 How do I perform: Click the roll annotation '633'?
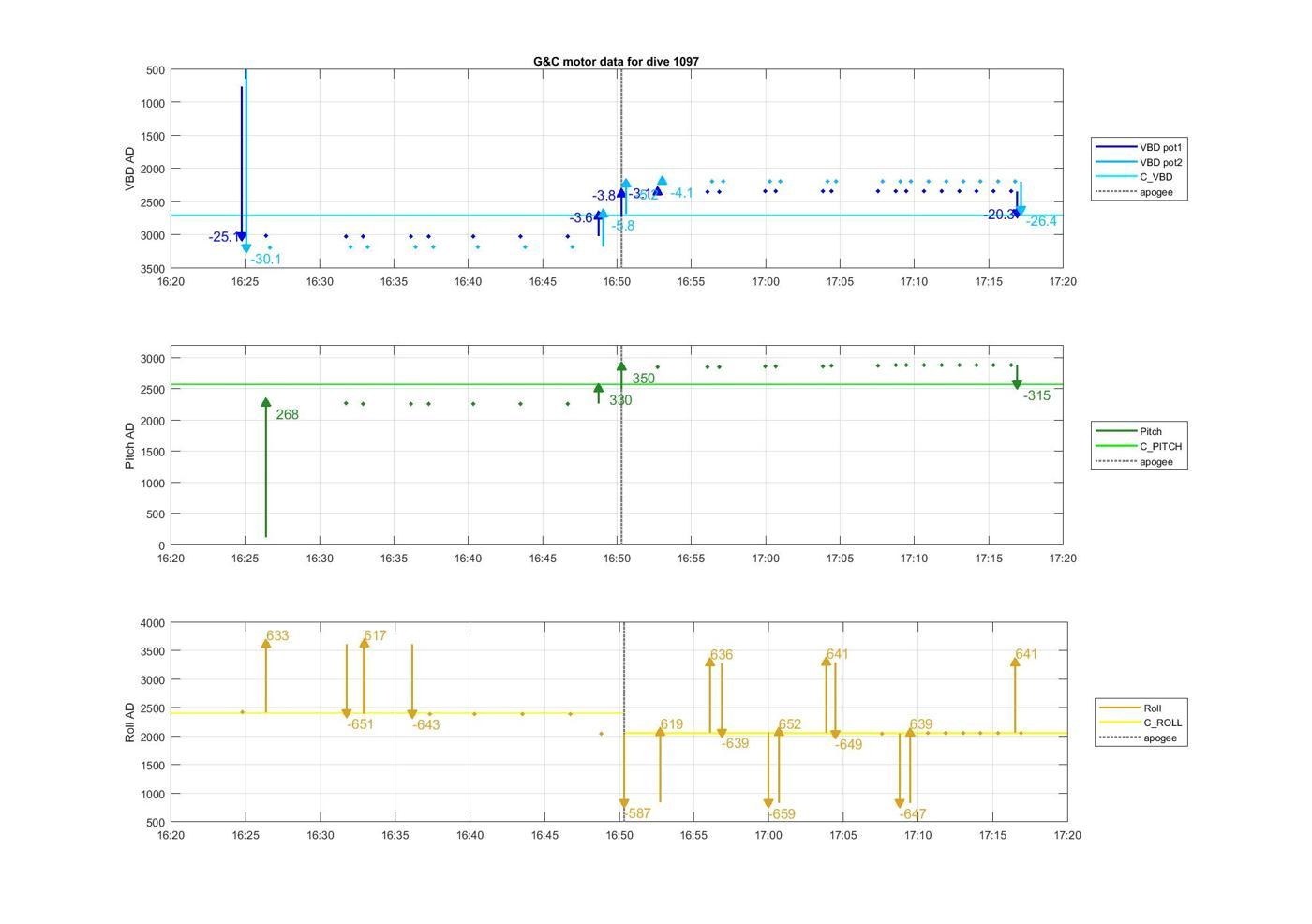click(277, 635)
